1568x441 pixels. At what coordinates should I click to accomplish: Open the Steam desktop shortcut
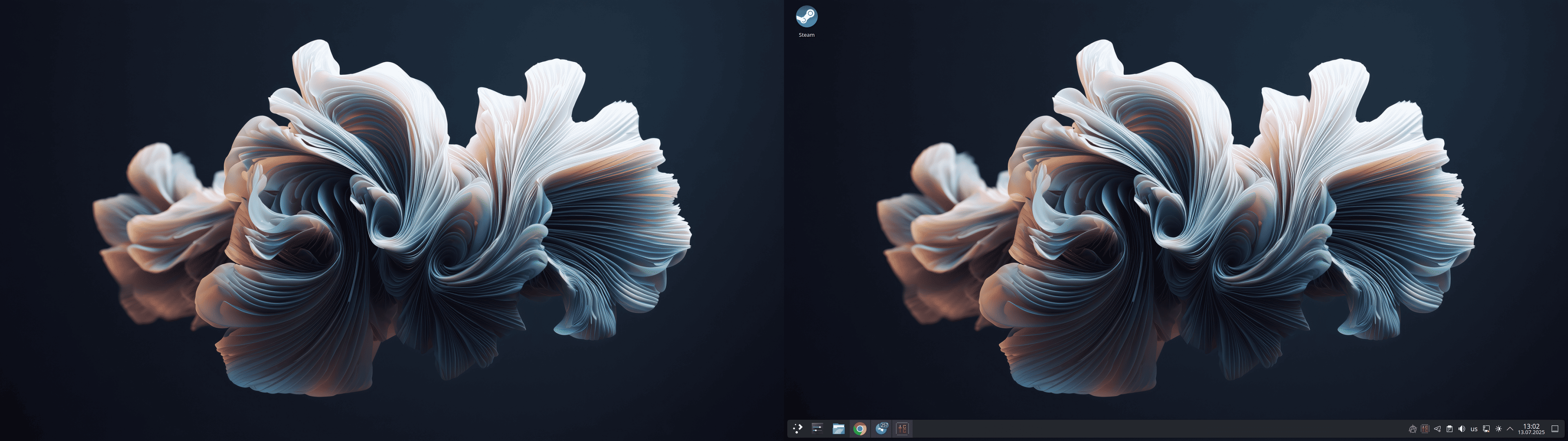806,16
